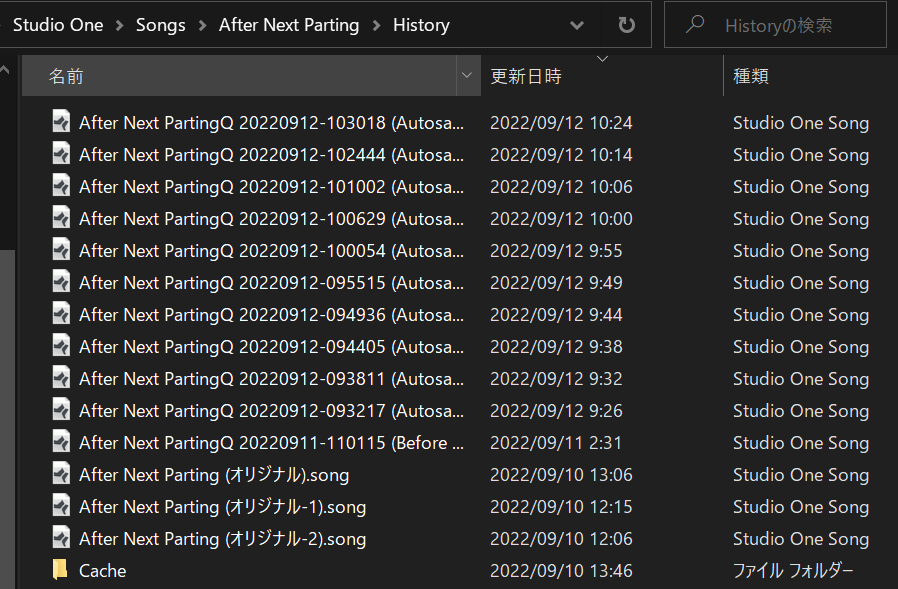Click the date 2022/09/12 9:55

tap(556, 251)
